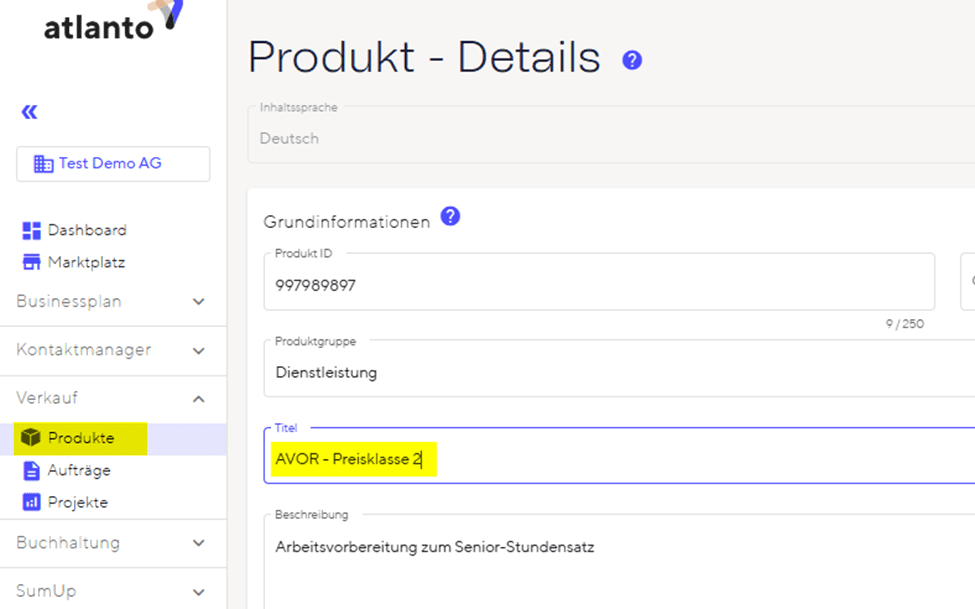The height and width of the screenshot is (609, 975).
Task: Collapse sidebar with double-chevron icon
Action: (29, 112)
